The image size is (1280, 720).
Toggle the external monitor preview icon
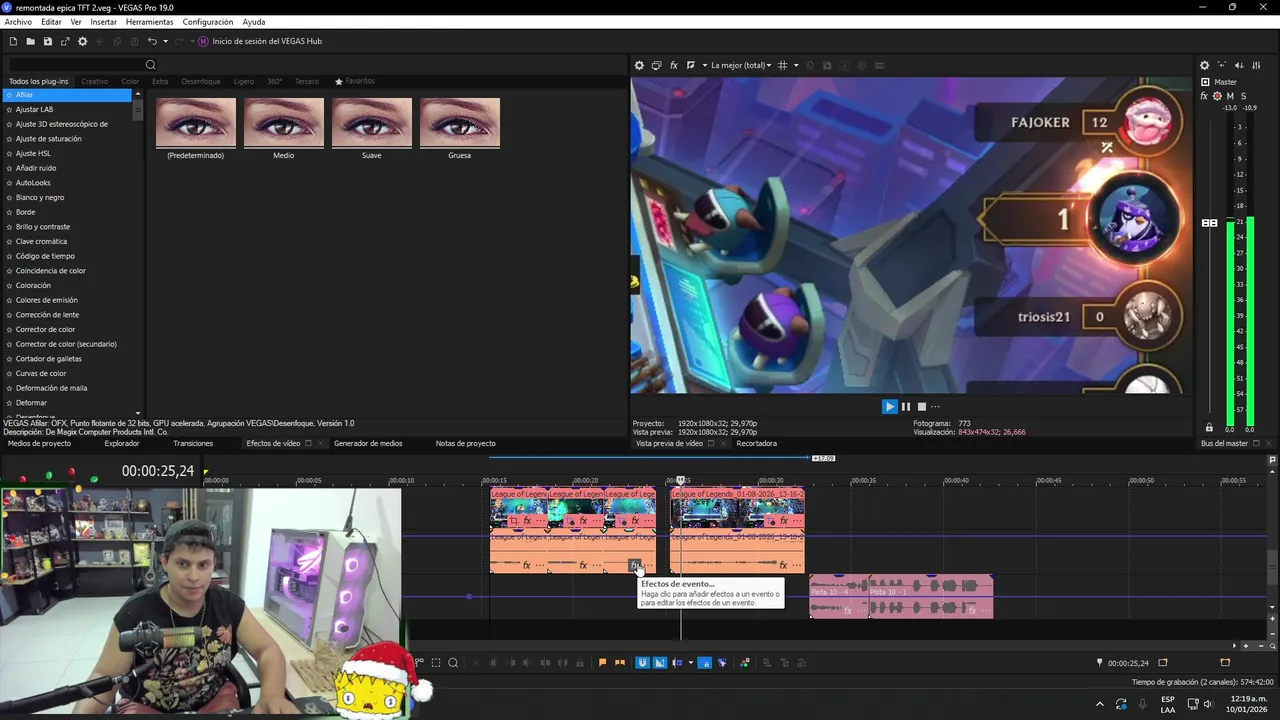(656, 65)
